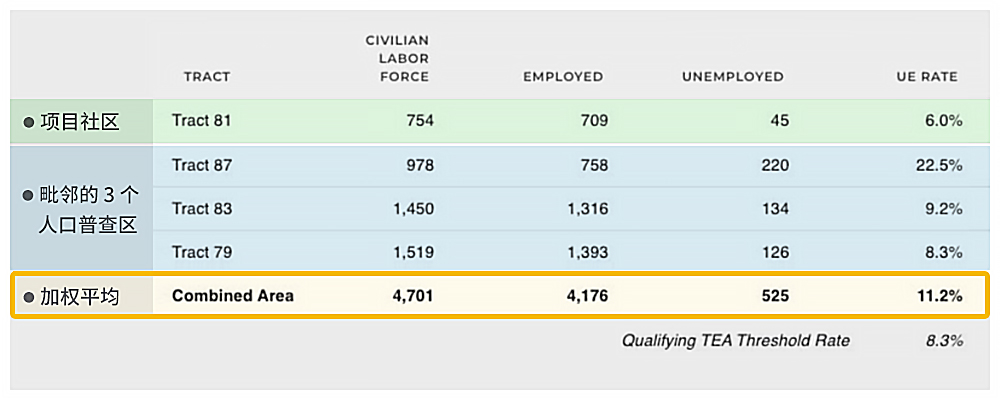This screenshot has height=400, width=1000.
Task: Click the UE RATE column header
Action: [x=927, y=77]
